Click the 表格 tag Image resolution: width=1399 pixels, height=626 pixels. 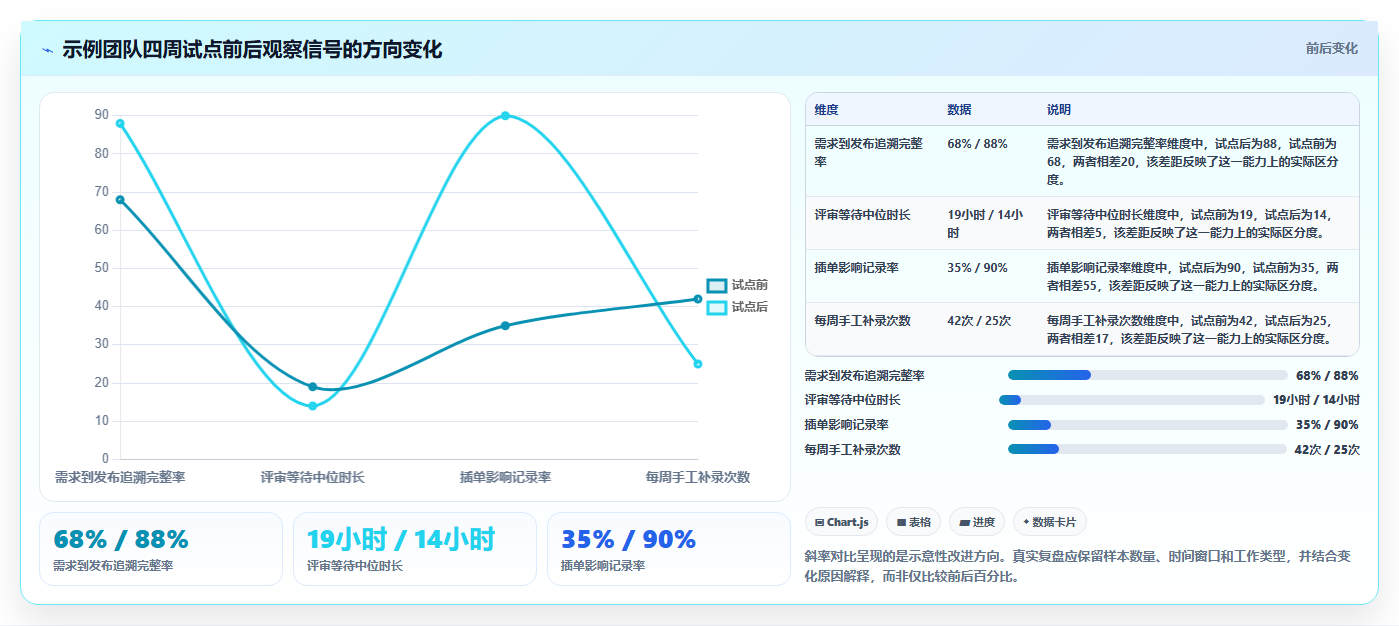pos(913,522)
